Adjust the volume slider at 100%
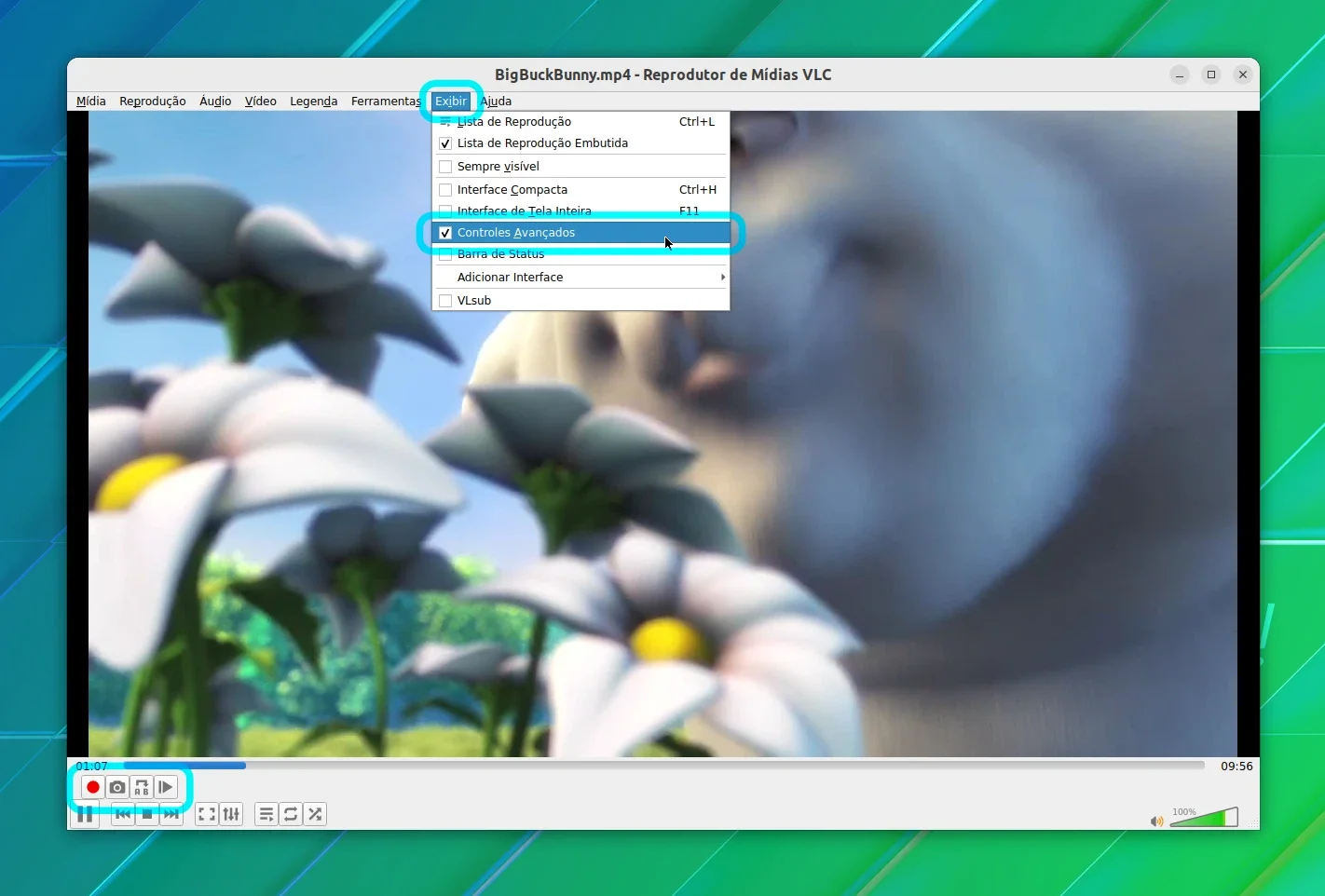Viewport: 1325px width, 896px height. pyautogui.click(x=1204, y=818)
